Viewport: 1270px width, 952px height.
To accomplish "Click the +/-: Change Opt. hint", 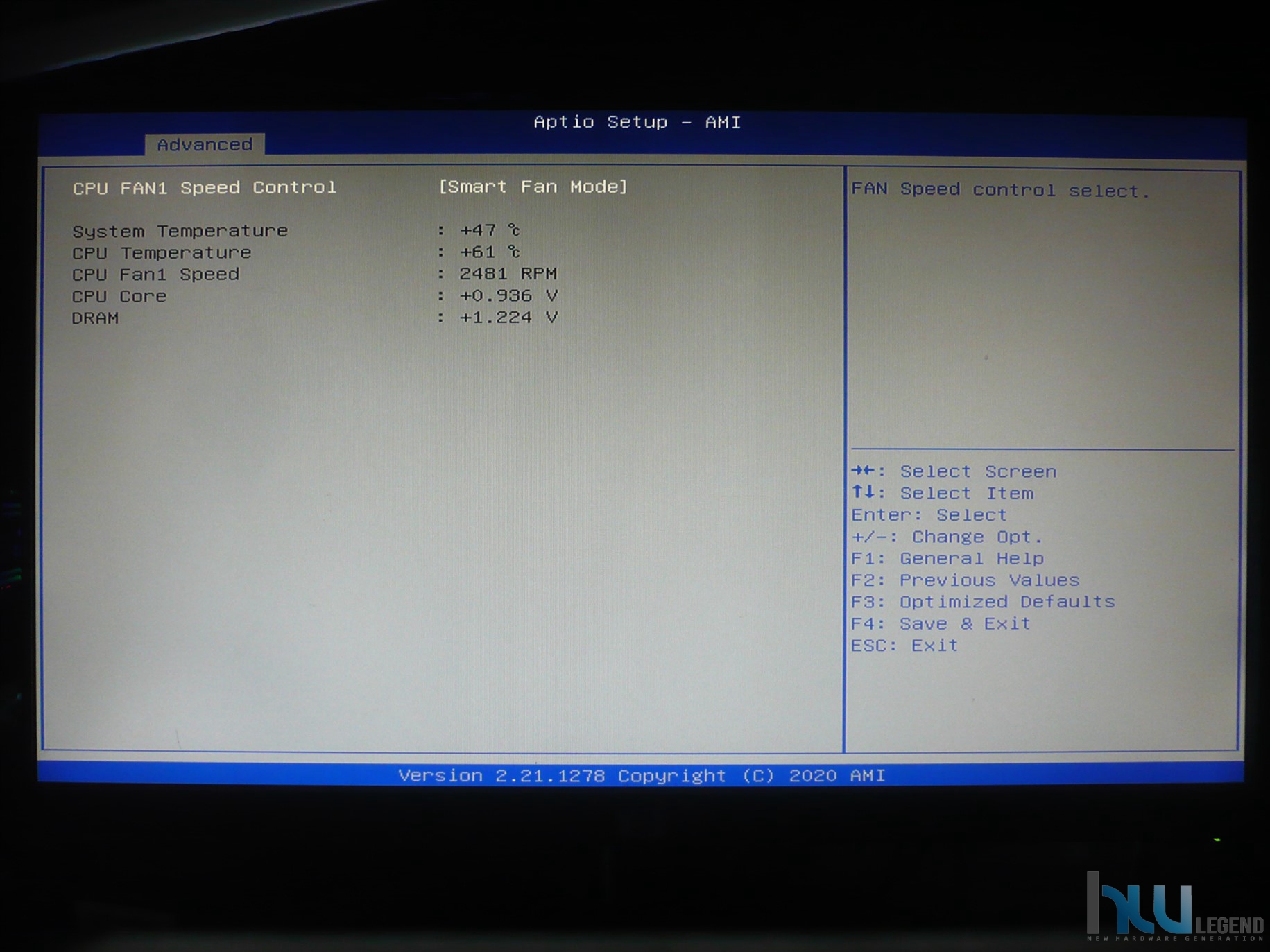I will [x=947, y=537].
